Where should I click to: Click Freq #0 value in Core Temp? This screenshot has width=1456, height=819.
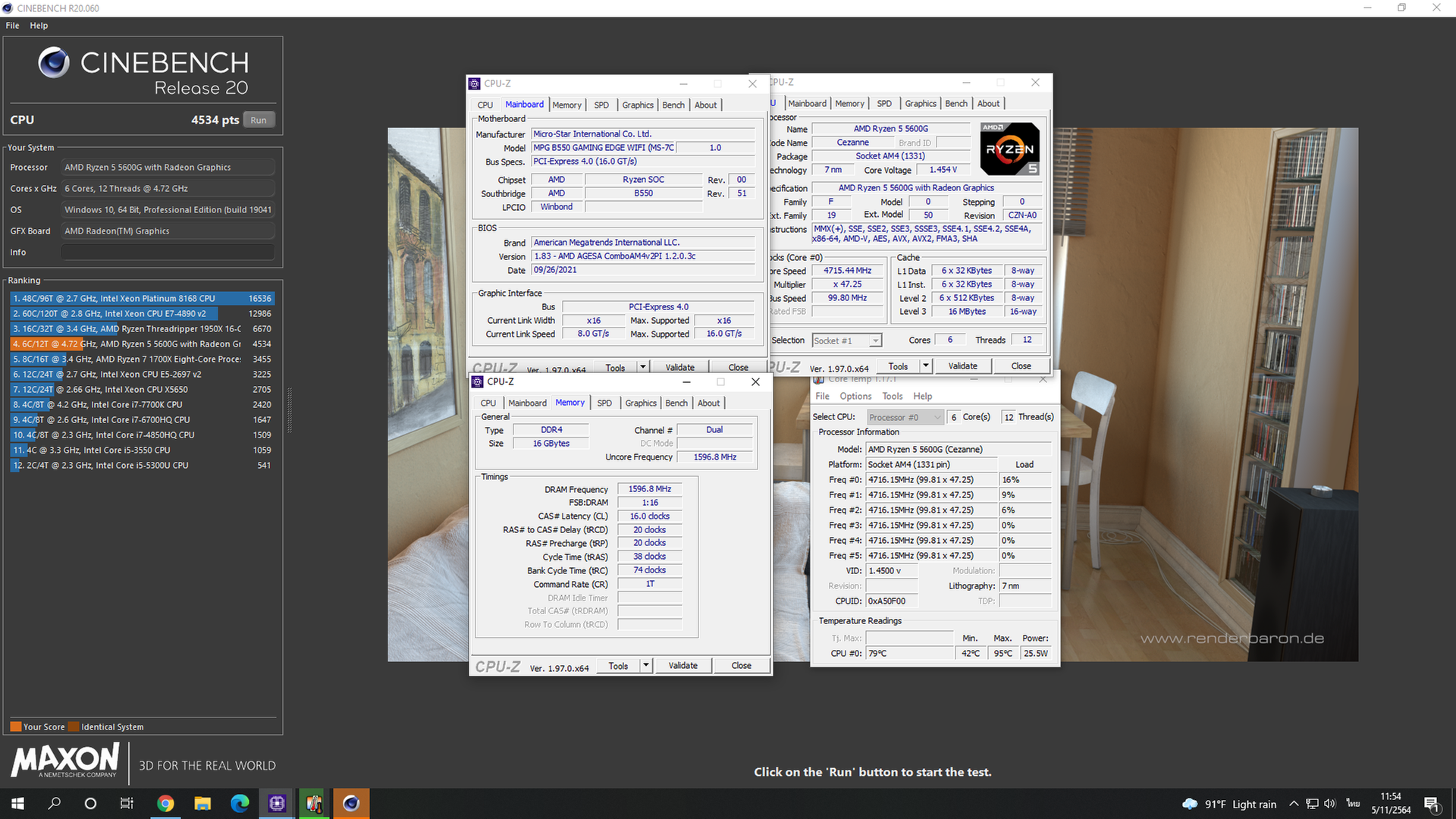pos(931,479)
